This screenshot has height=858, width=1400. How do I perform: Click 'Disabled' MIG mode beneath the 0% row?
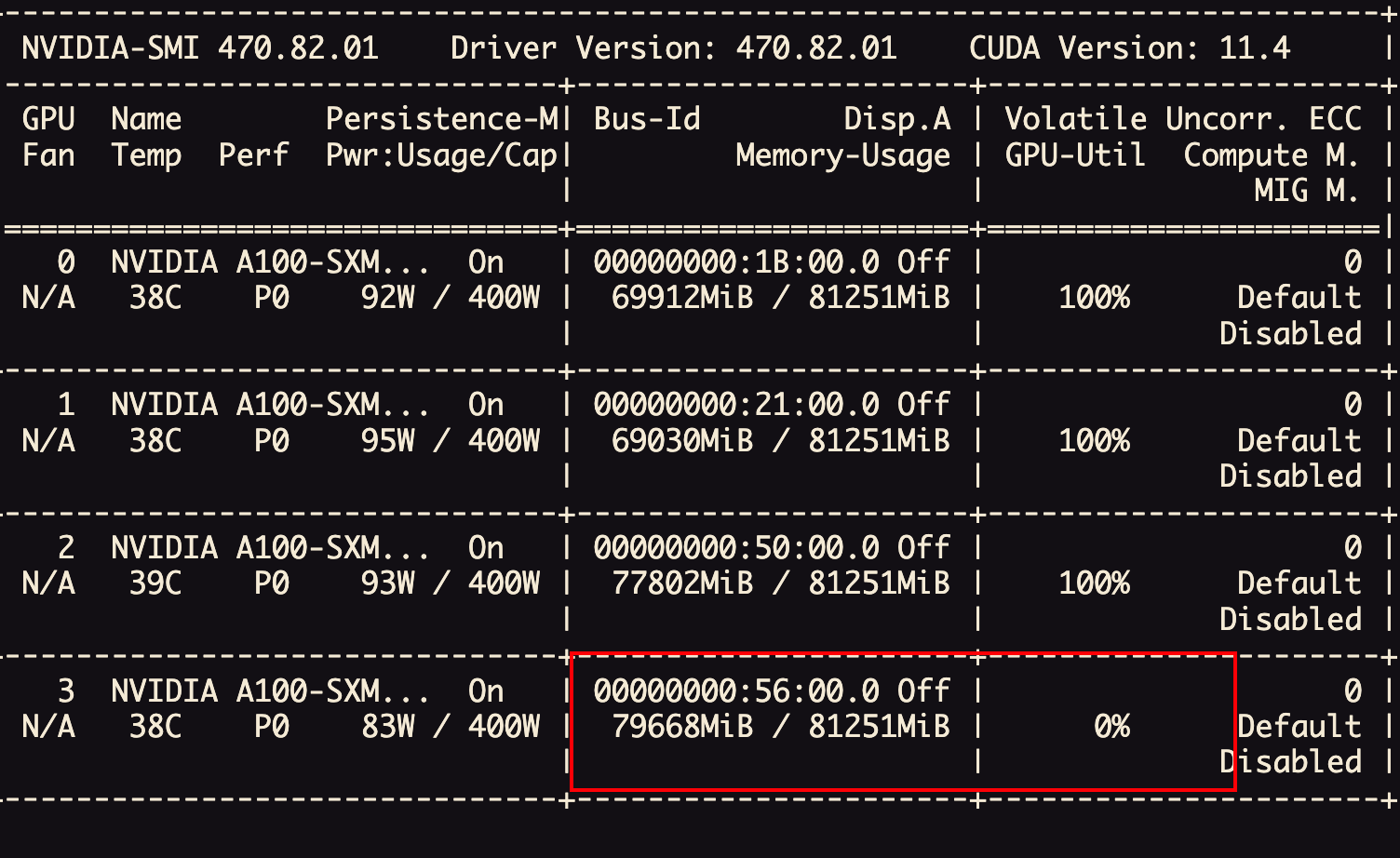click(1290, 761)
